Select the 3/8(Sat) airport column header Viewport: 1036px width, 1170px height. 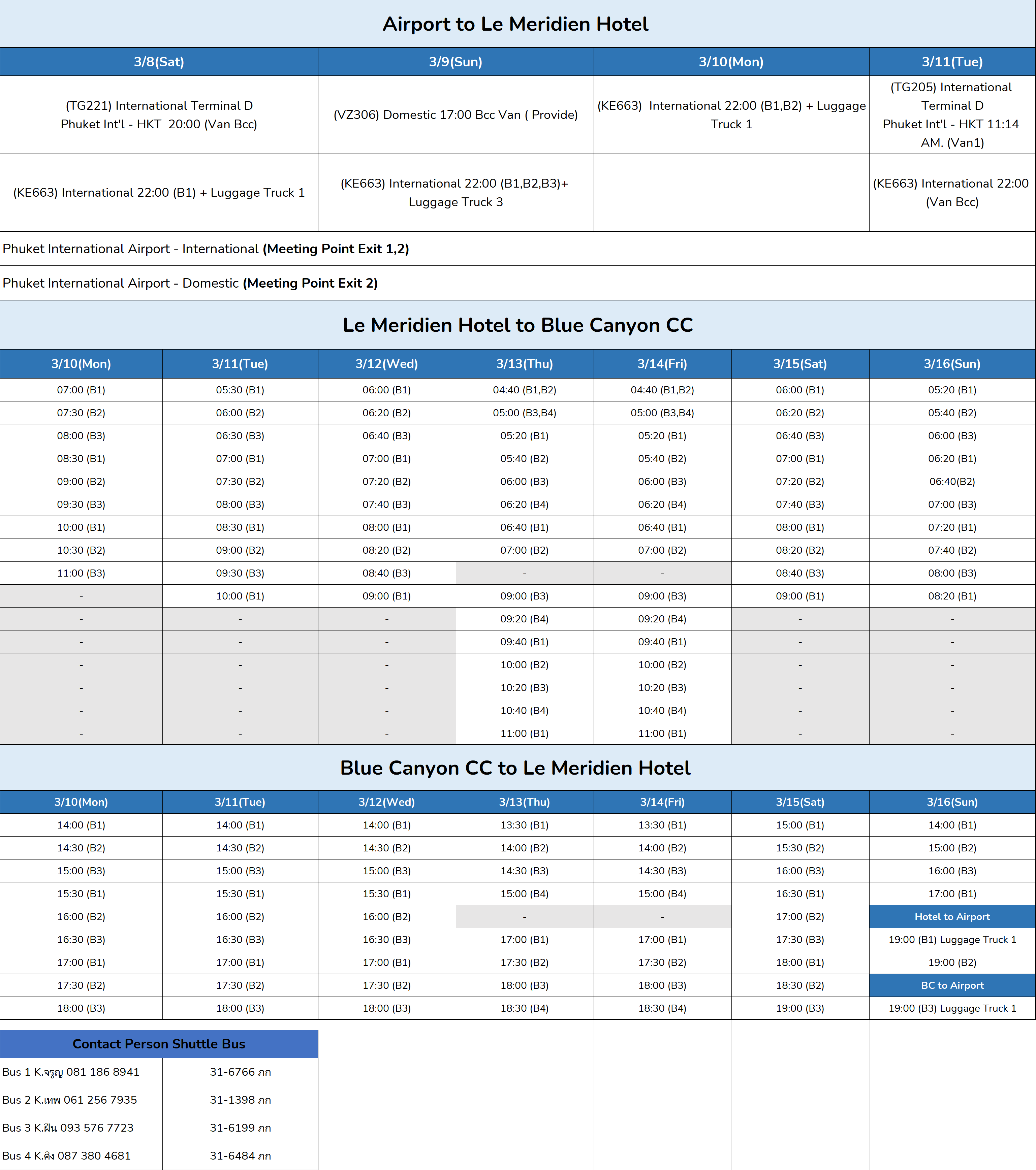(x=159, y=62)
